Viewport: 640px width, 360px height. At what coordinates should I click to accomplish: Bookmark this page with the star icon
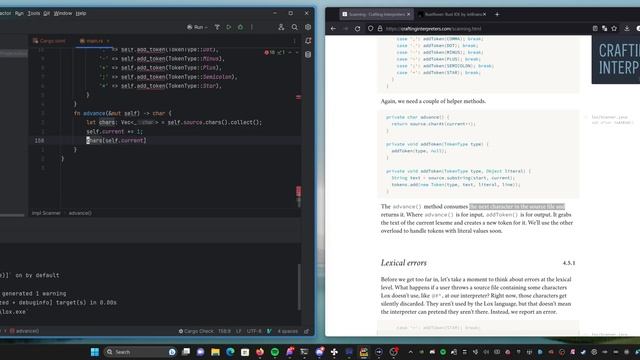tap(614, 29)
